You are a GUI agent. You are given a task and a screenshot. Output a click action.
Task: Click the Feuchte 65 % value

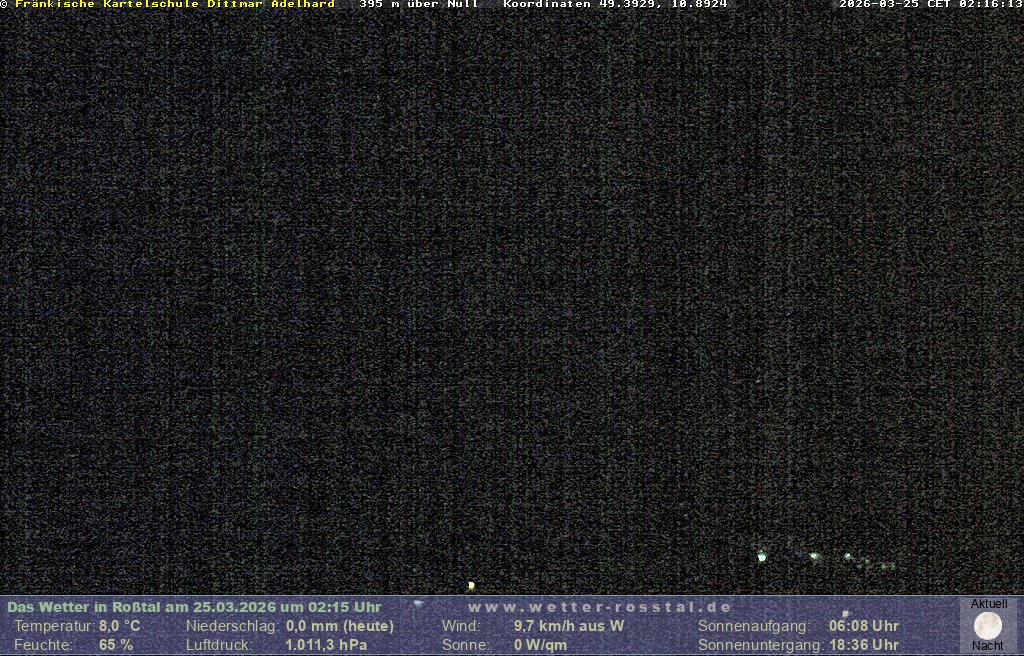click(x=116, y=645)
